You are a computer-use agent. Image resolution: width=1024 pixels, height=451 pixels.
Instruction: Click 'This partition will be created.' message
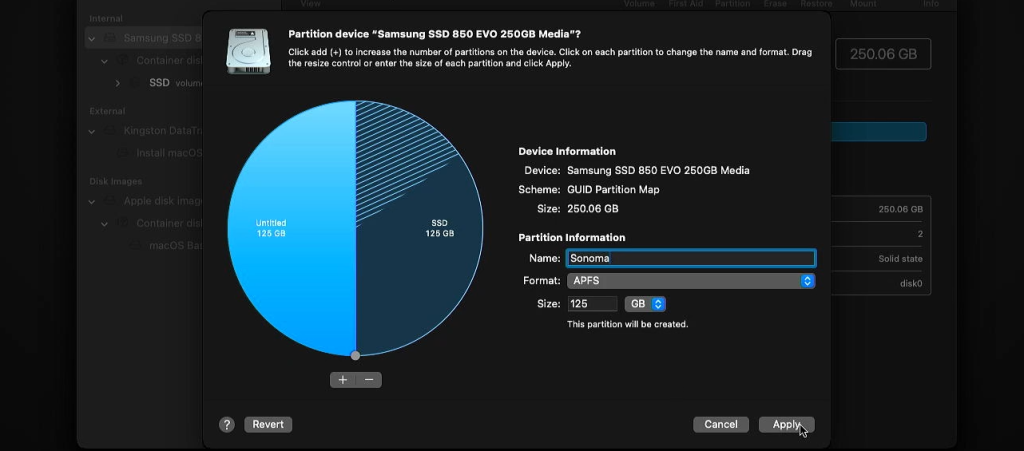pyautogui.click(x=628, y=324)
